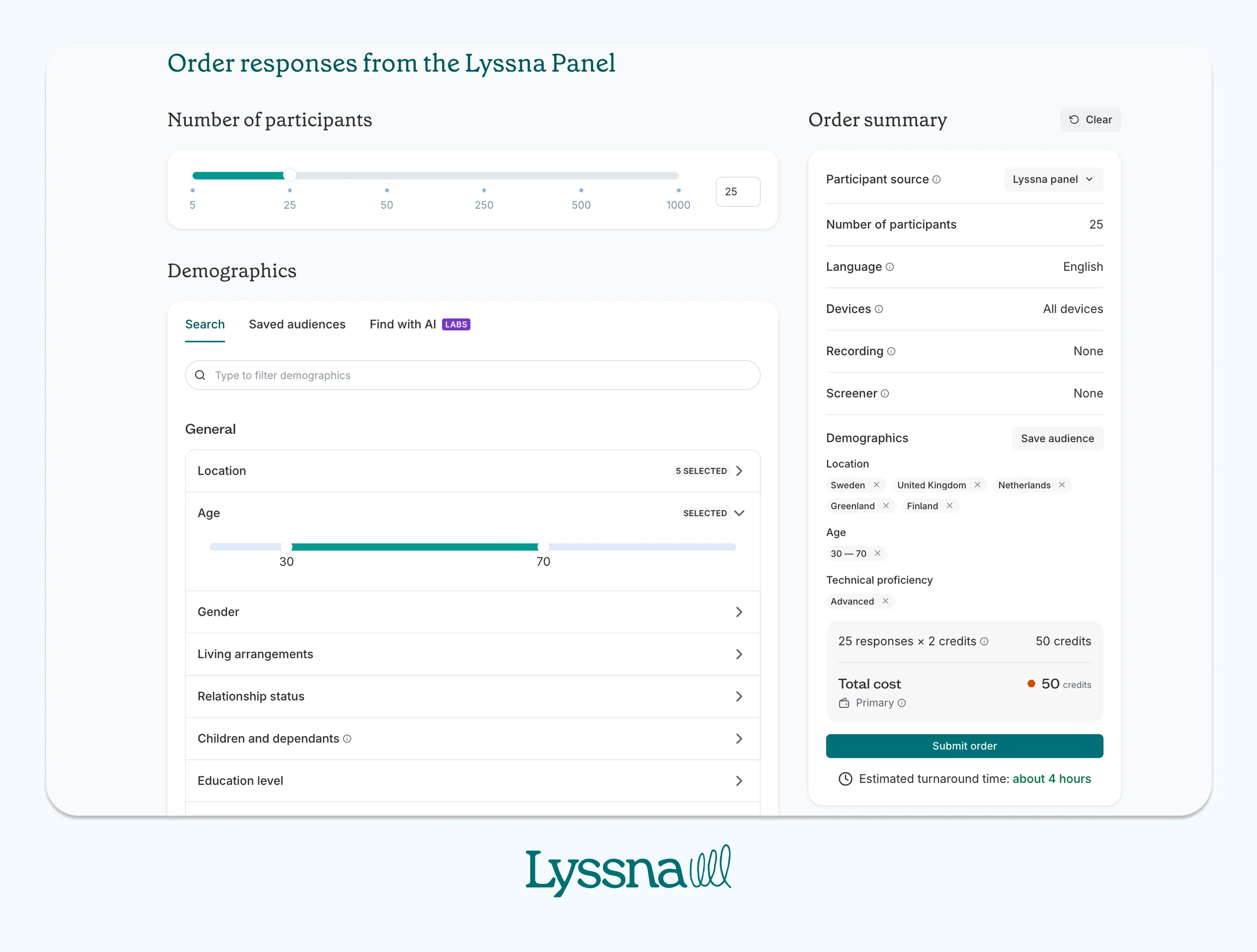This screenshot has width=1257, height=952.
Task: Expand the Location demographic row
Action: (x=473, y=471)
